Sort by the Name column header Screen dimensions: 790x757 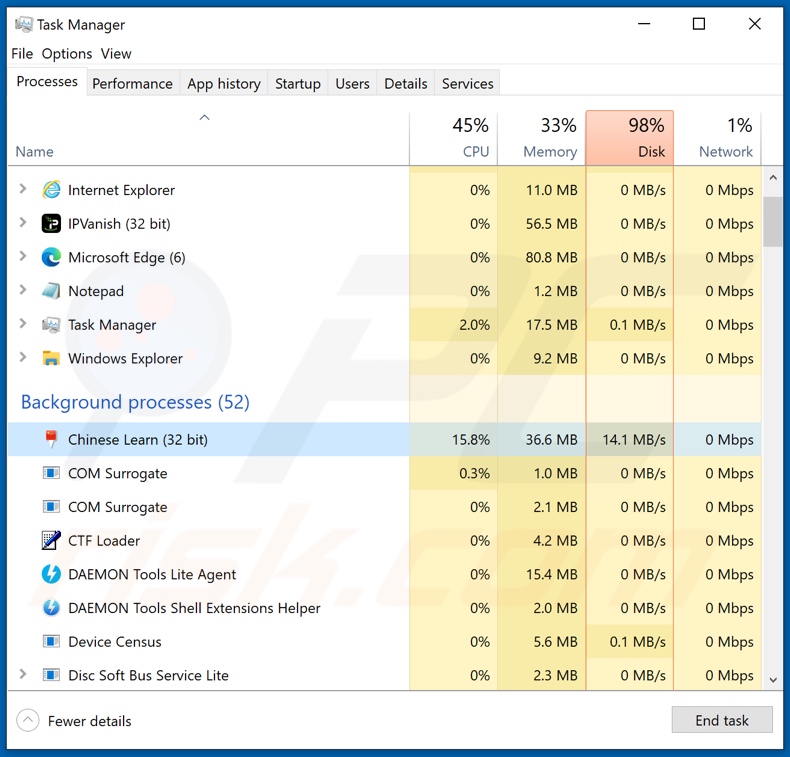click(x=208, y=138)
